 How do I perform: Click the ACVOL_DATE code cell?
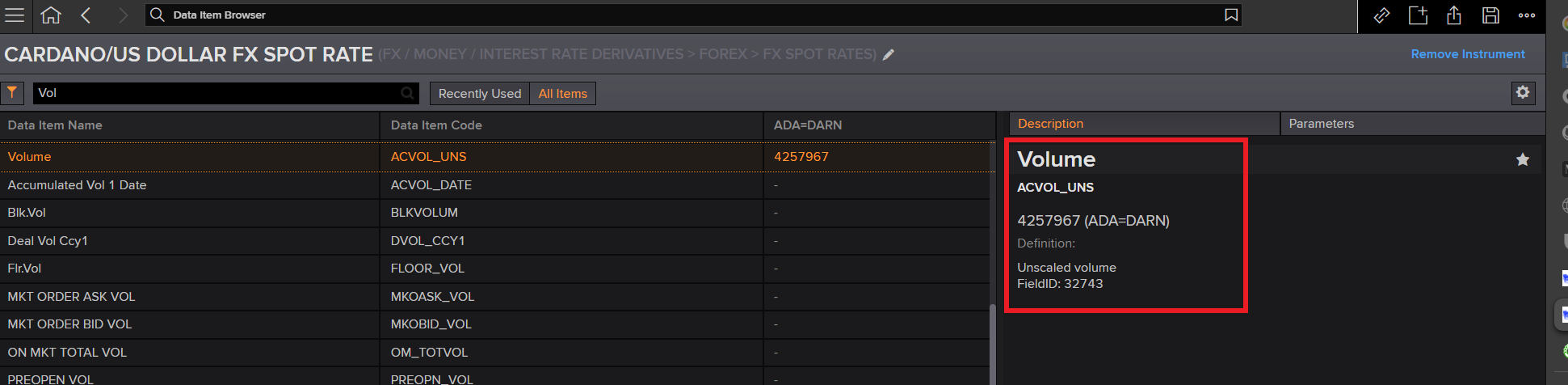(572, 185)
